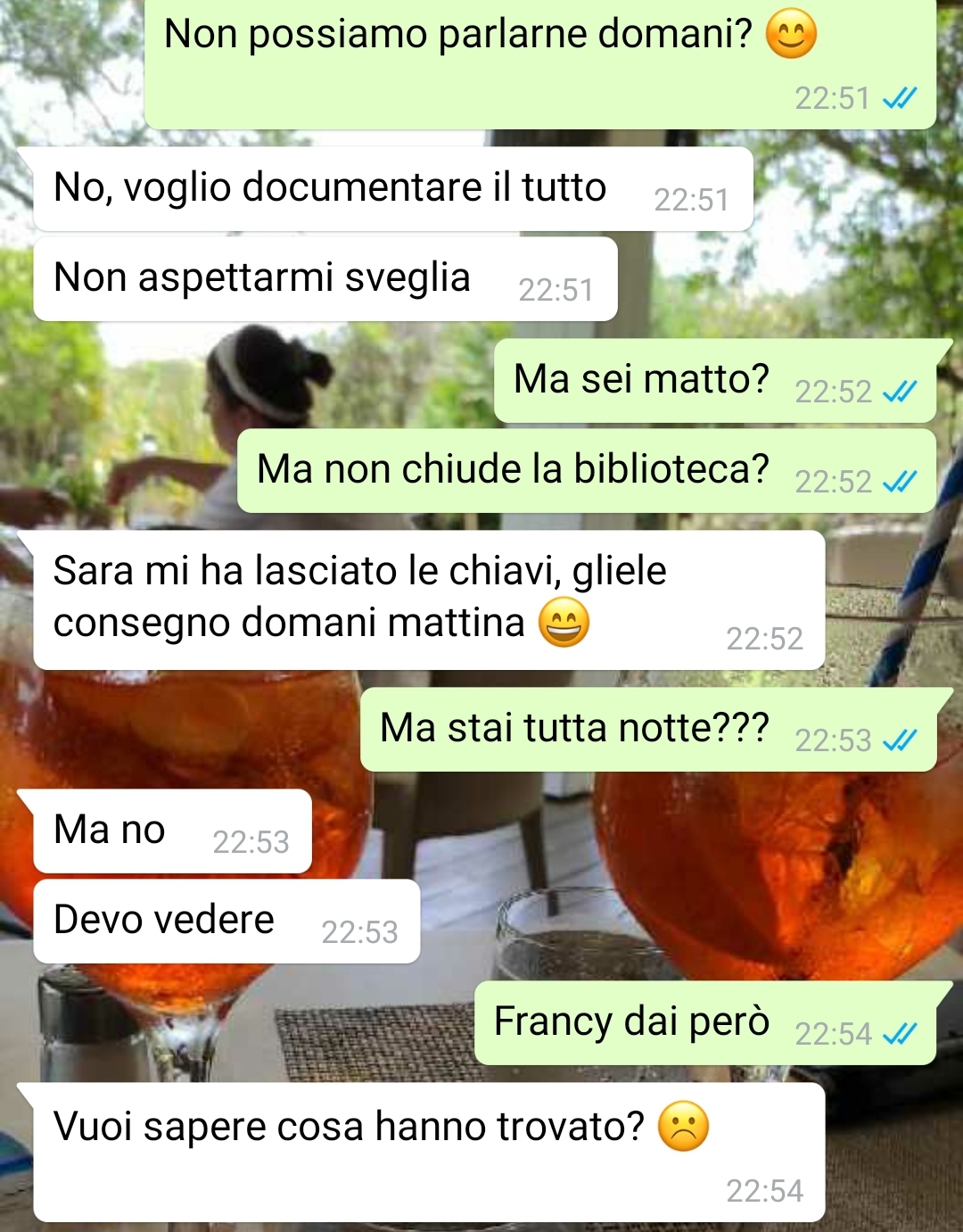The width and height of the screenshot is (963, 1232).
Task: Tap the smiling emoji in 'Non possiamo parlarne domani?'
Action: [x=791, y=35]
